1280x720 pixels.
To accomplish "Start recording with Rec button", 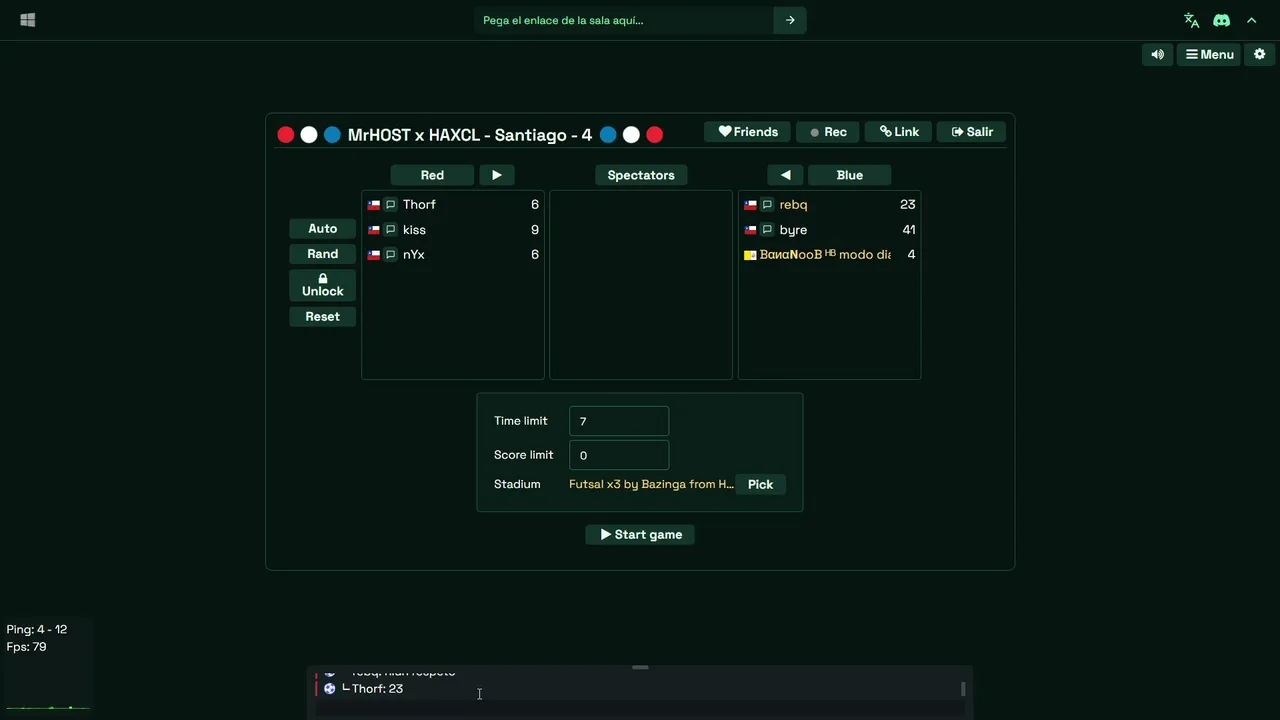I will point(828,132).
